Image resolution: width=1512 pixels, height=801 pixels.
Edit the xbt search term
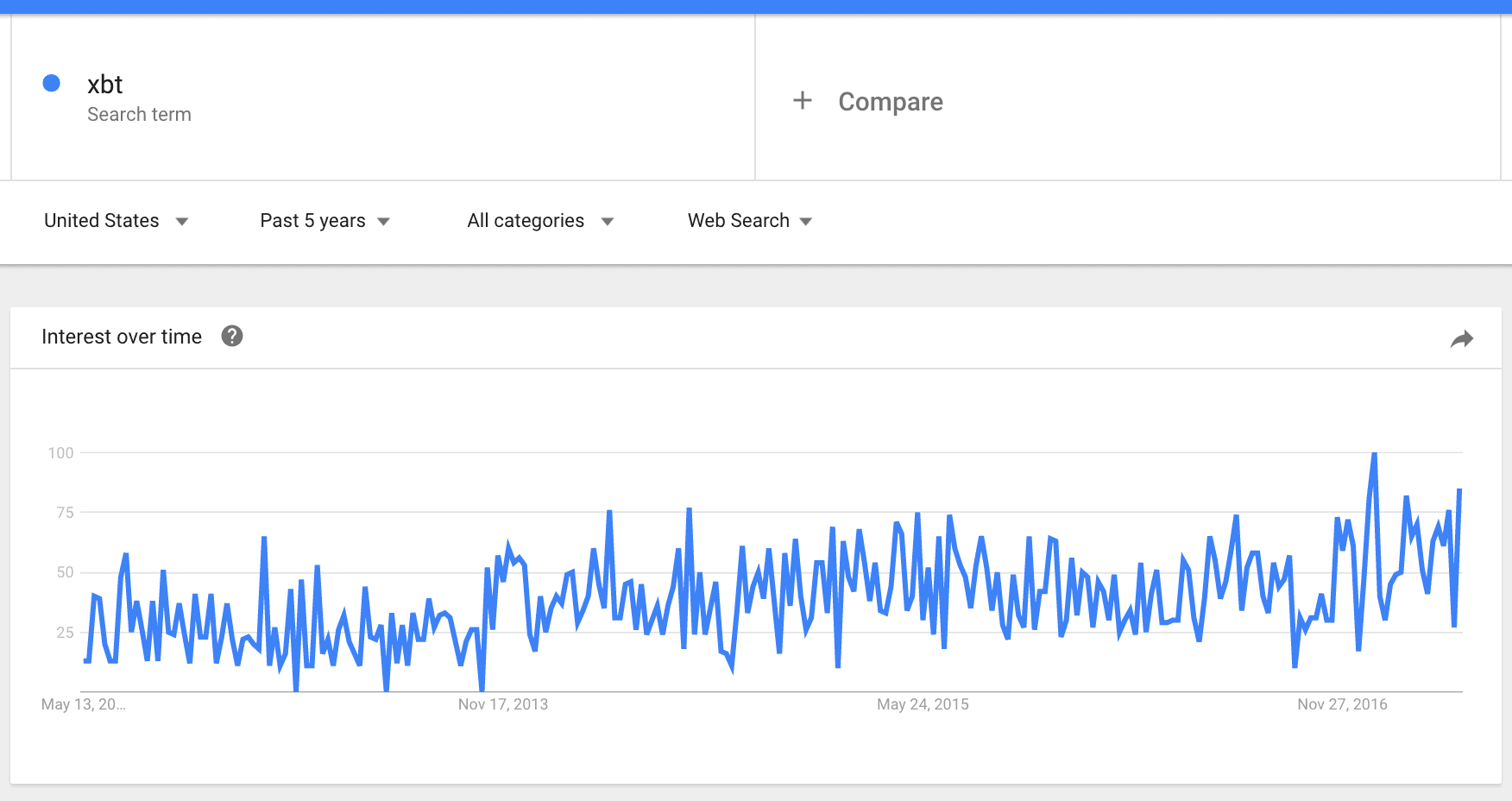coord(105,85)
